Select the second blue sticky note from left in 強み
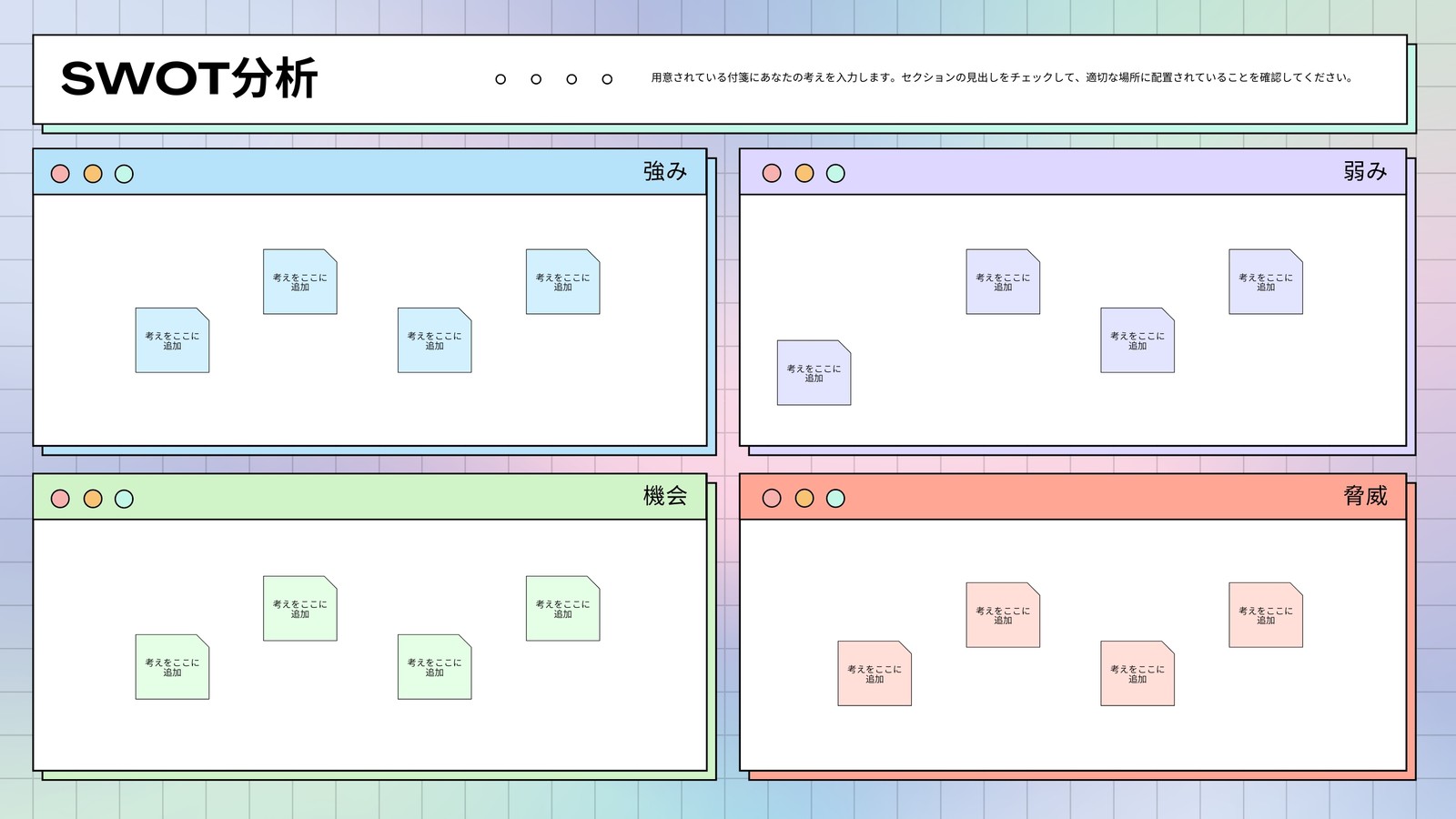The image size is (1456, 819). (300, 282)
